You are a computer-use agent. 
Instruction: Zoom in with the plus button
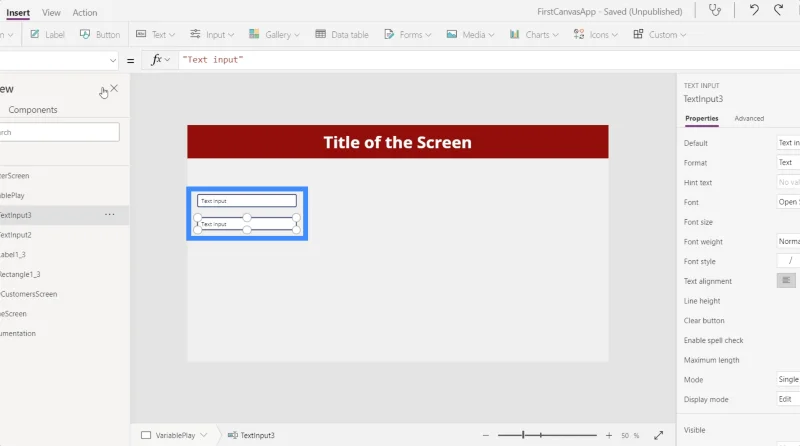(609, 435)
